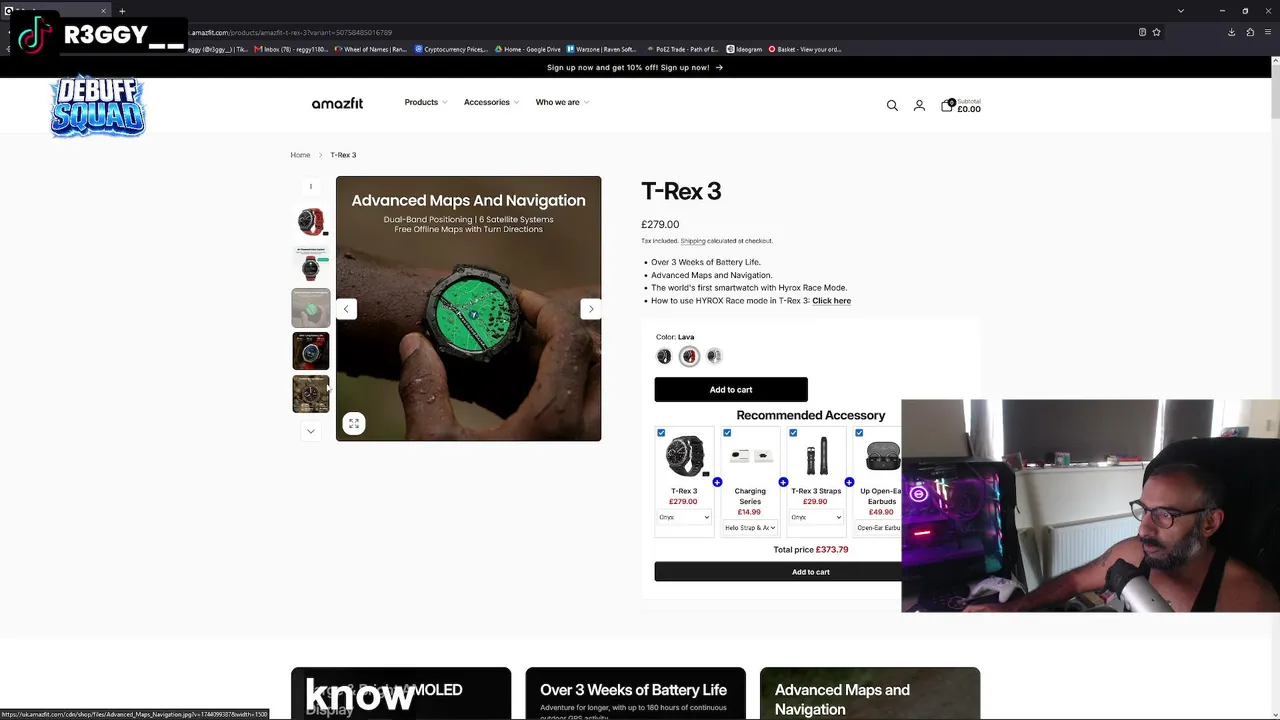
Task: Click the browser address bar
Action: (x=660, y=32)
